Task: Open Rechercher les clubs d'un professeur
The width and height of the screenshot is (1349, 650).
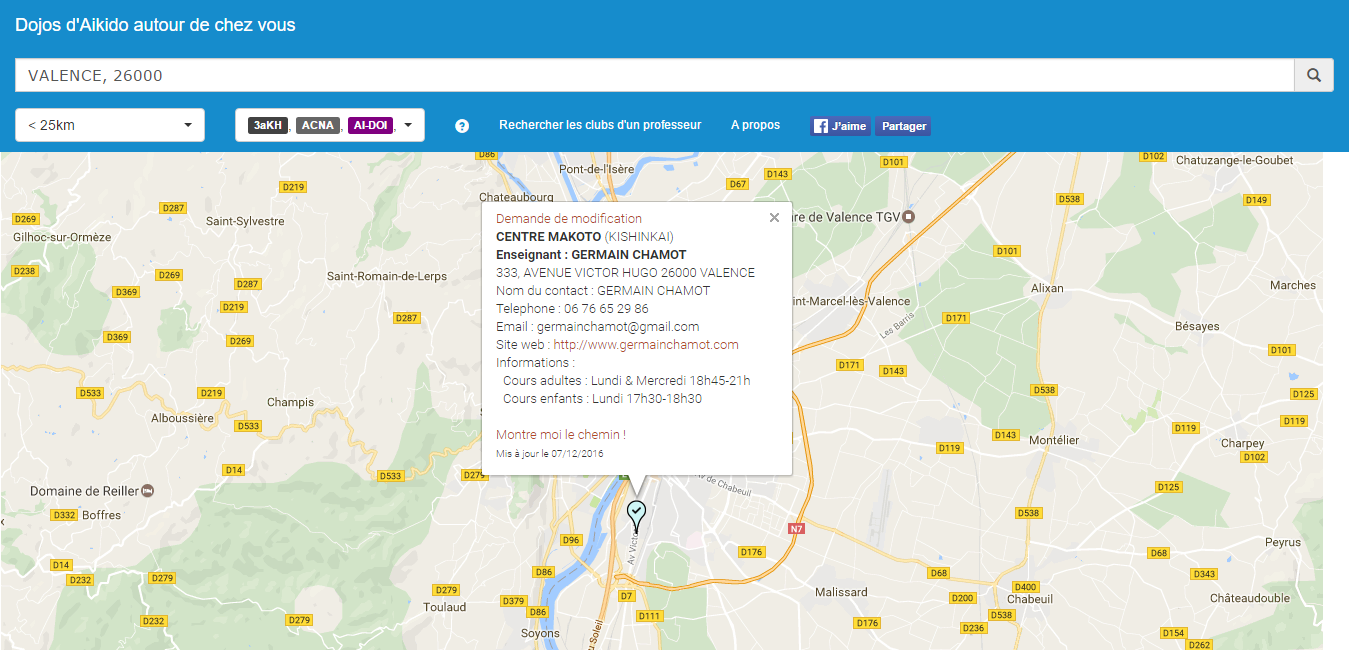Action: coord(600,125)
